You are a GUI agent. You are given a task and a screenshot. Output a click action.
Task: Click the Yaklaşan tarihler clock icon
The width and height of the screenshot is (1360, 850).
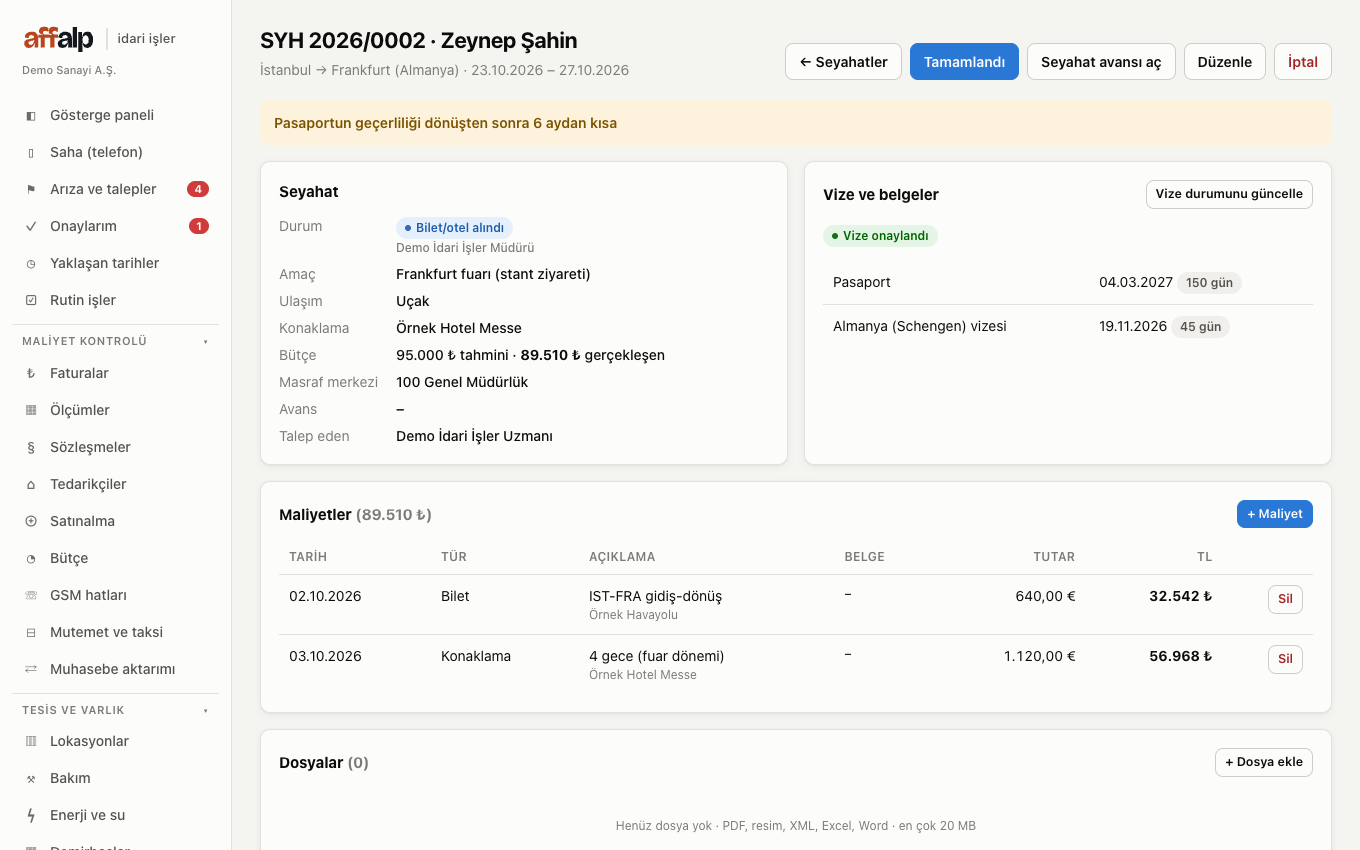pos(31,263)
